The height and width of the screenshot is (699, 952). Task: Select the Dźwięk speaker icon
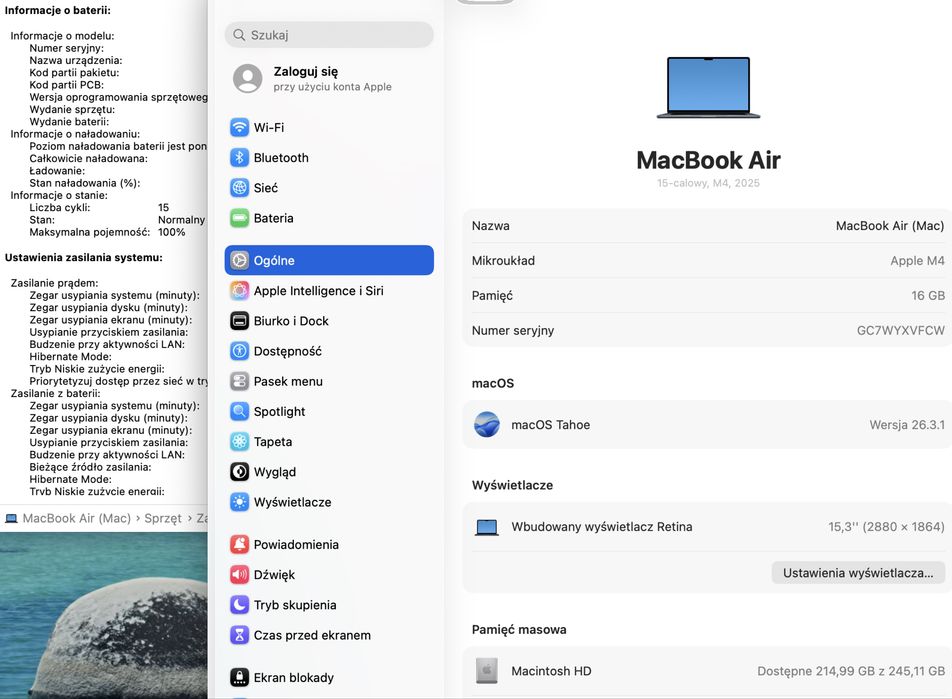coord(239,575)
